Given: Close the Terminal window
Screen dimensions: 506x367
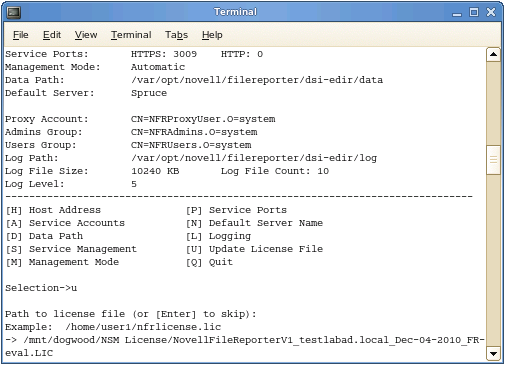Looking at the screenshot, I should (491, 12).
